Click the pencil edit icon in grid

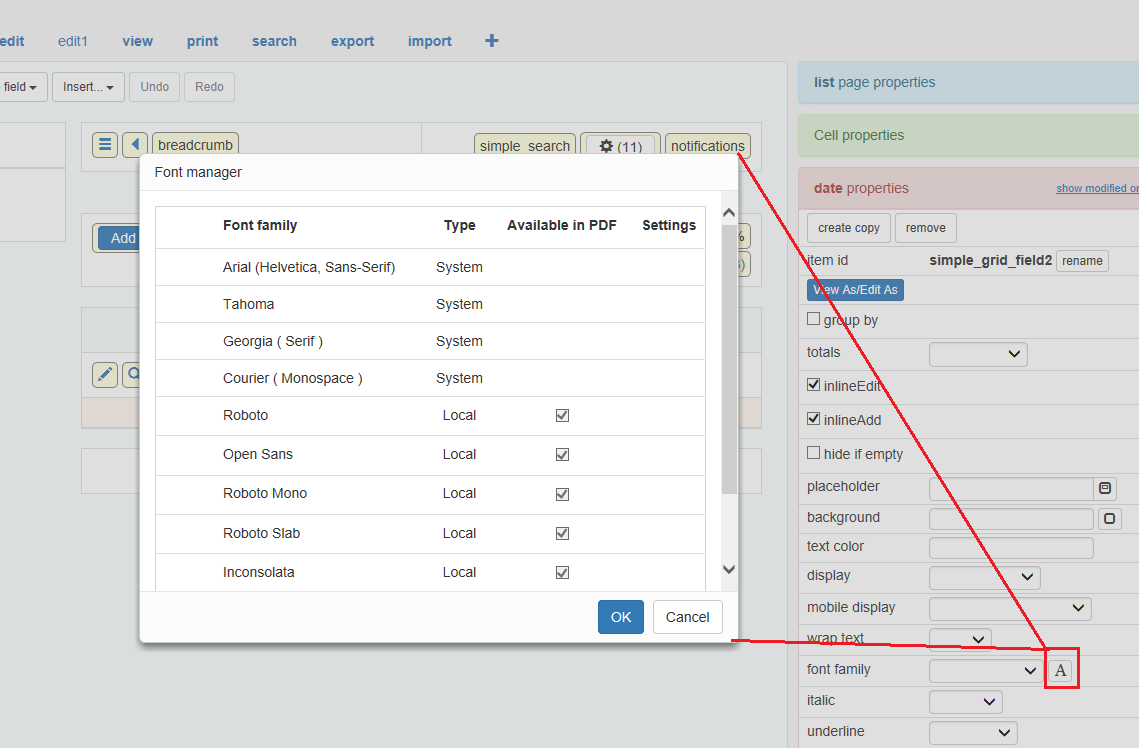point(105,375)
